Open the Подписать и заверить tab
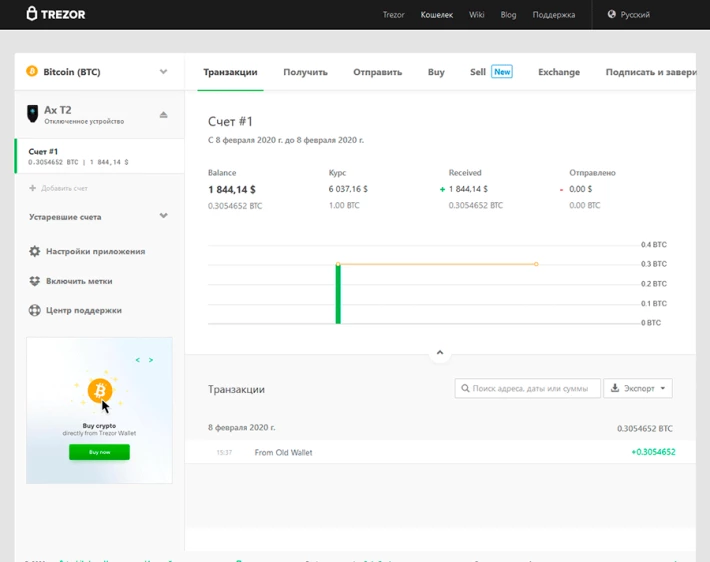 tap(651, 72)
